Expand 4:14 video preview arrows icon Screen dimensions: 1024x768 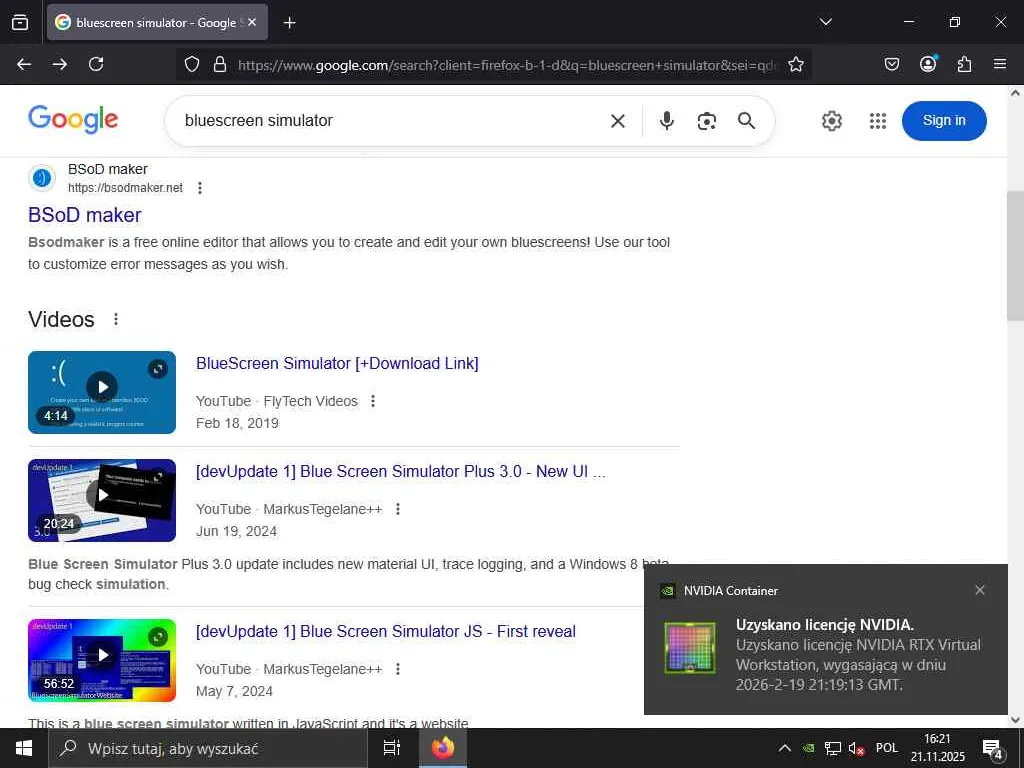pos(157,369)
